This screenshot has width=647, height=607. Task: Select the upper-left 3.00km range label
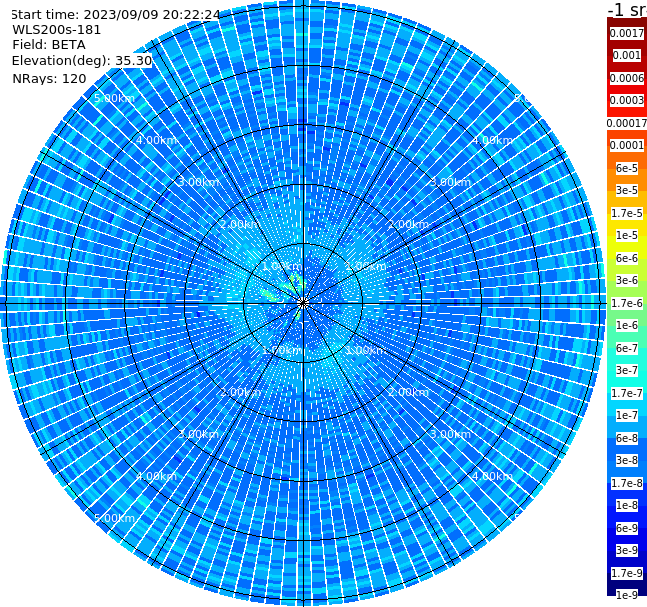coord(198,182)
